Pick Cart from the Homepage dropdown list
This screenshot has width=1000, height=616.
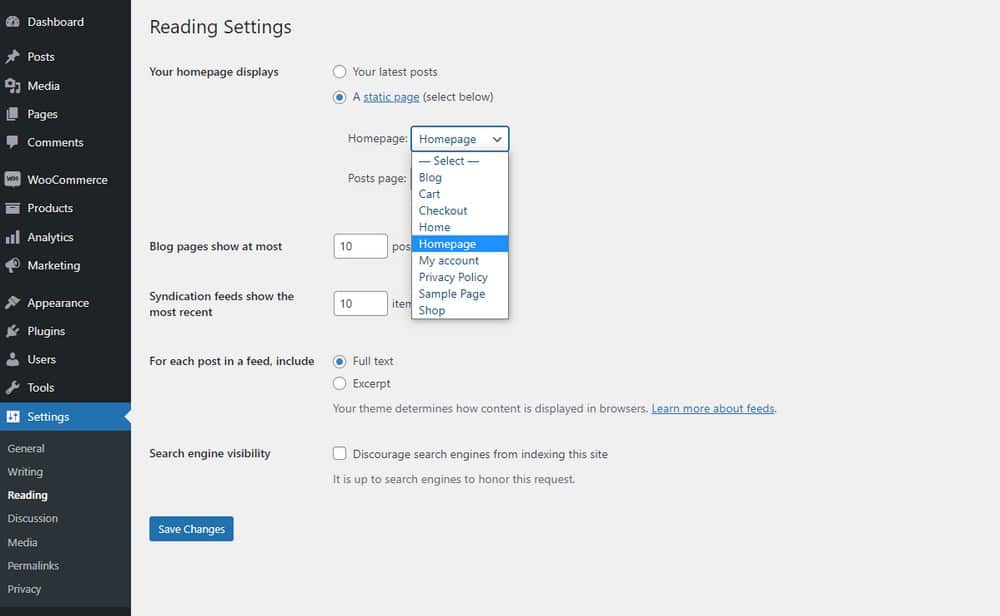tap(460, 194)
